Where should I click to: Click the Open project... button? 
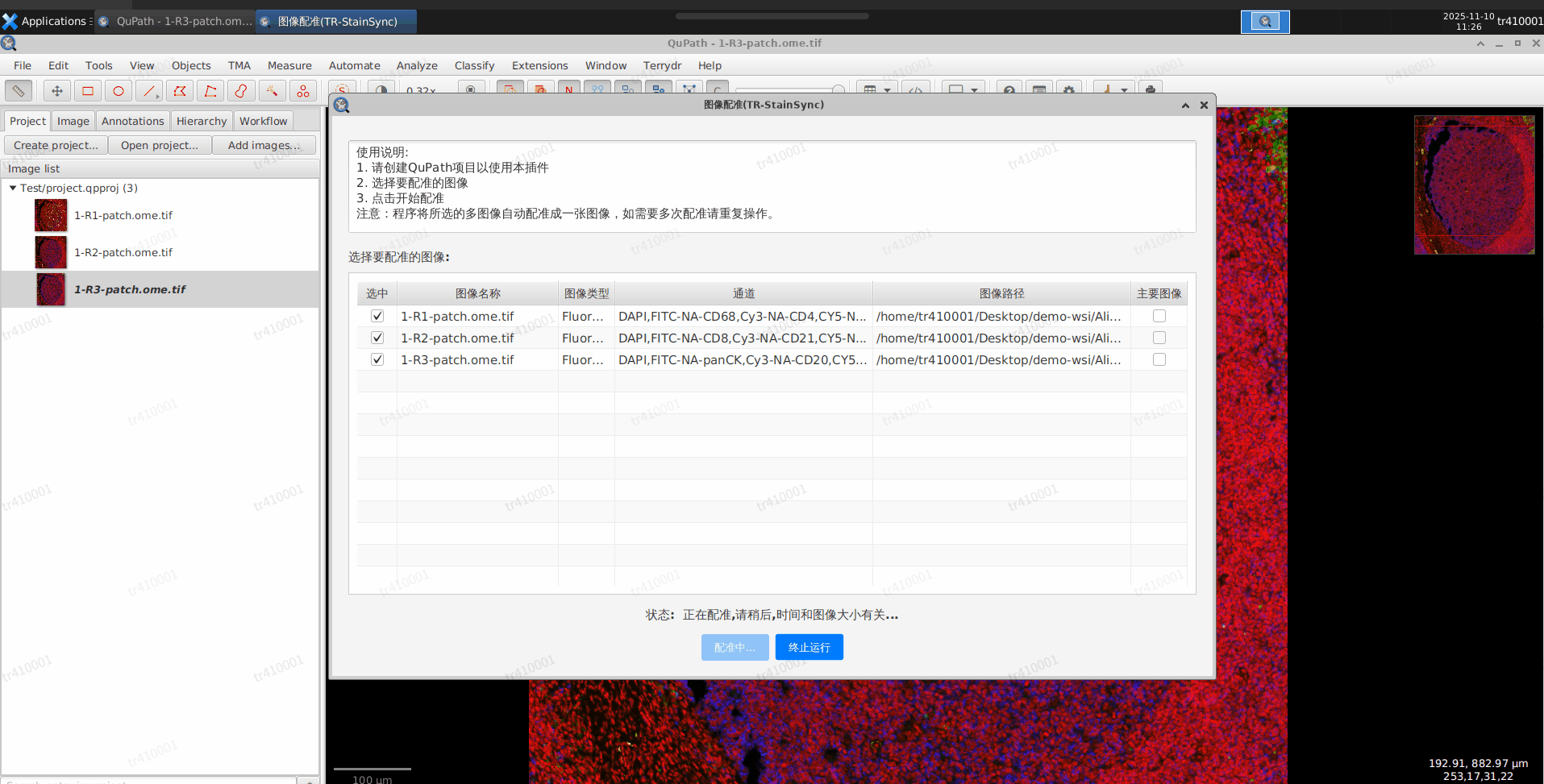pos(160,145)
